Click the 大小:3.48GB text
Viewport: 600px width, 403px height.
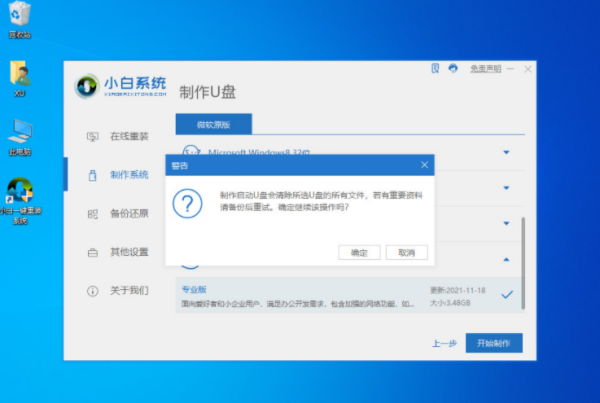[450, 303]
